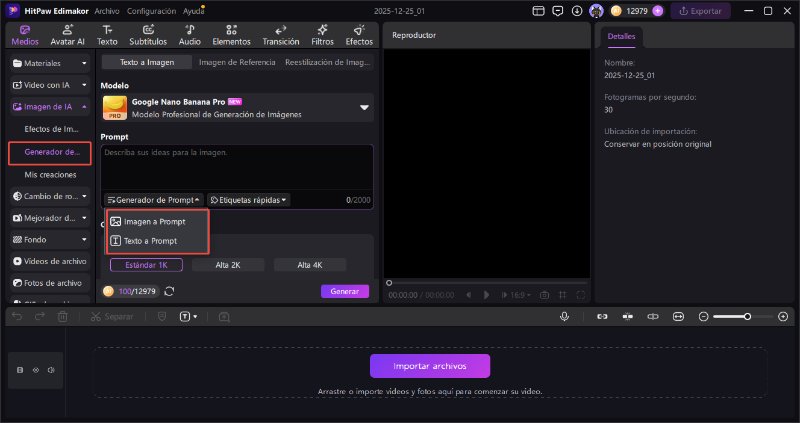This screenshot has height=423, width=800.
Task: Open Videos de archivo in sidebar
Action: pos(49,261)
